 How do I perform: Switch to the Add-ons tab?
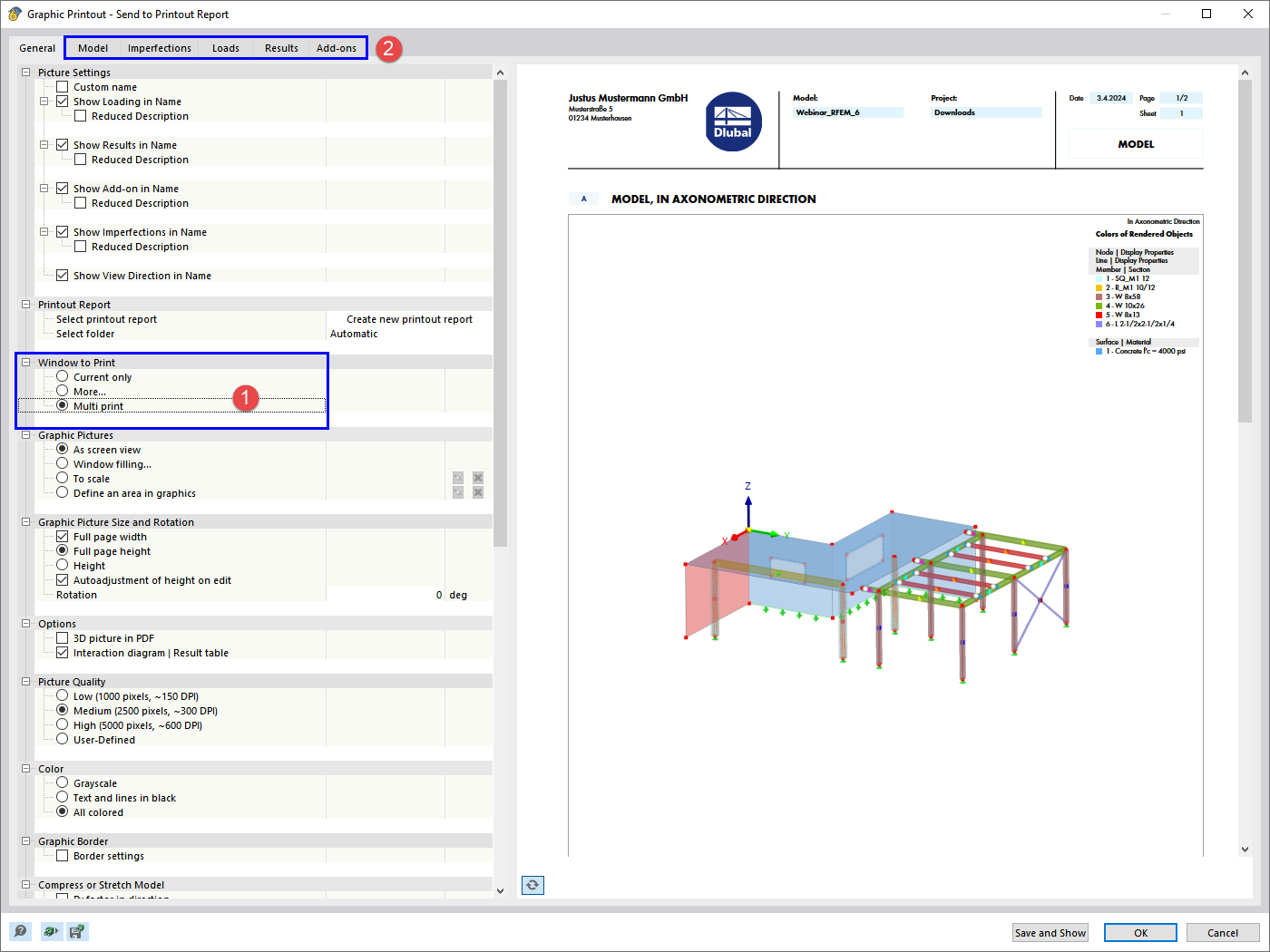[337, 48]
